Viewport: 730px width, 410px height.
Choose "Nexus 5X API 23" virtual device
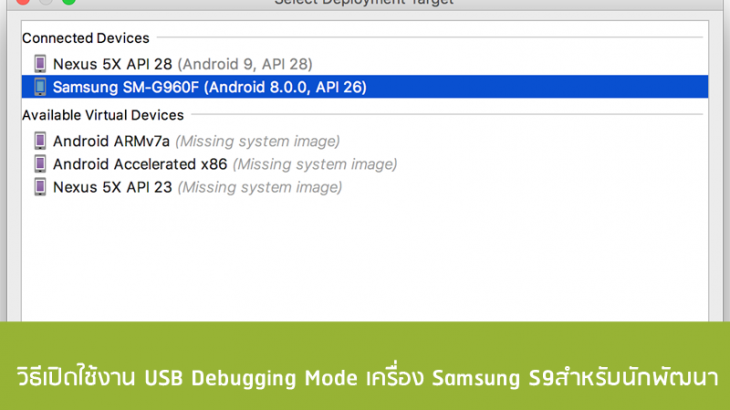coord(365,187)
